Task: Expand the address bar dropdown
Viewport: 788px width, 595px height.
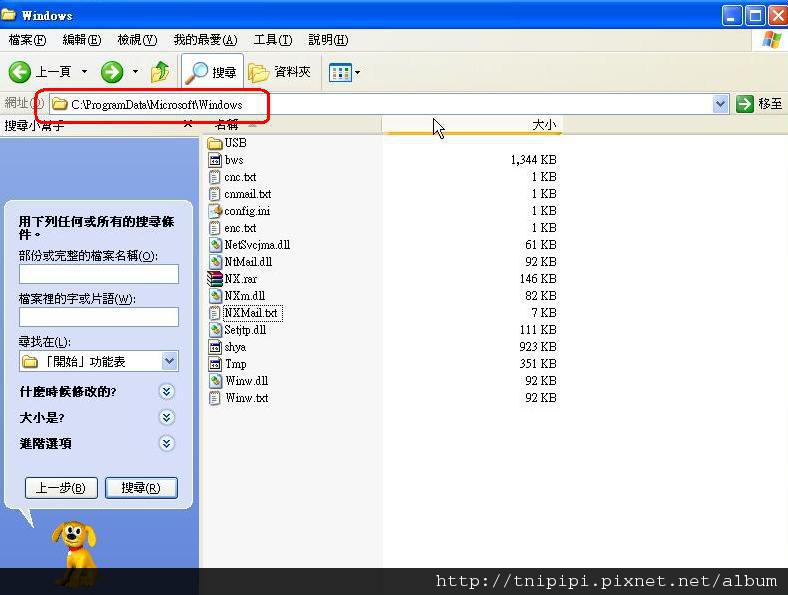Action: point(720,104)
